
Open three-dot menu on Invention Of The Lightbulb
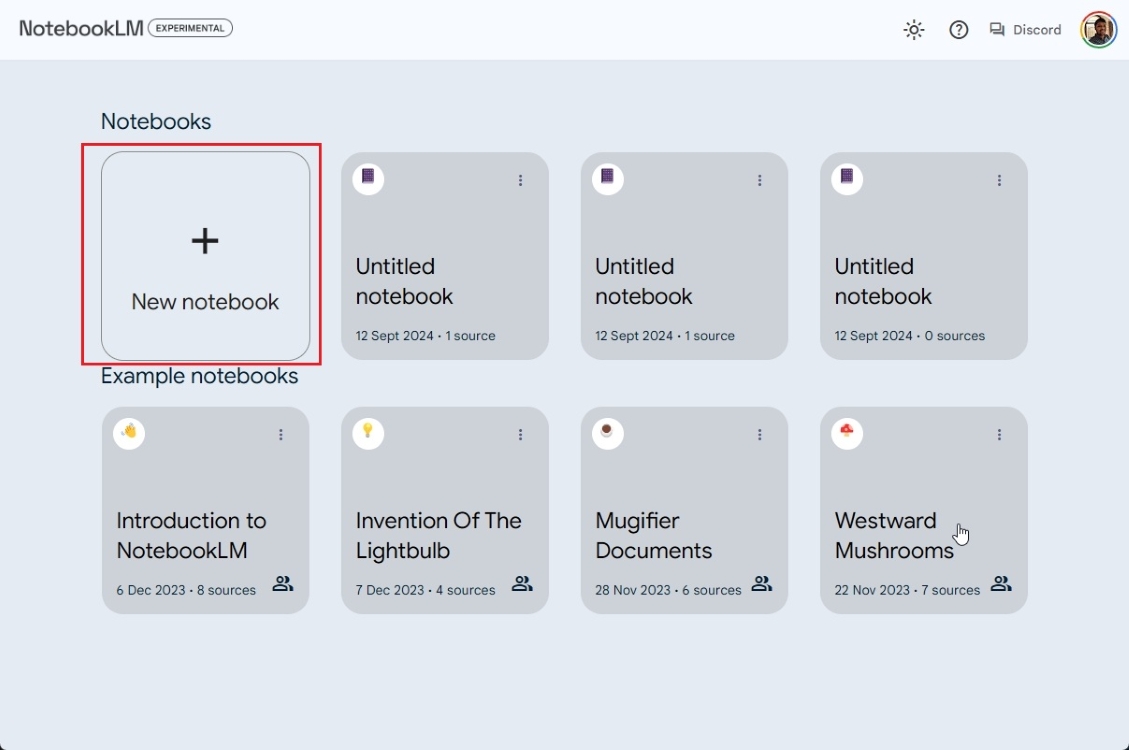click(x=520, y=435)
